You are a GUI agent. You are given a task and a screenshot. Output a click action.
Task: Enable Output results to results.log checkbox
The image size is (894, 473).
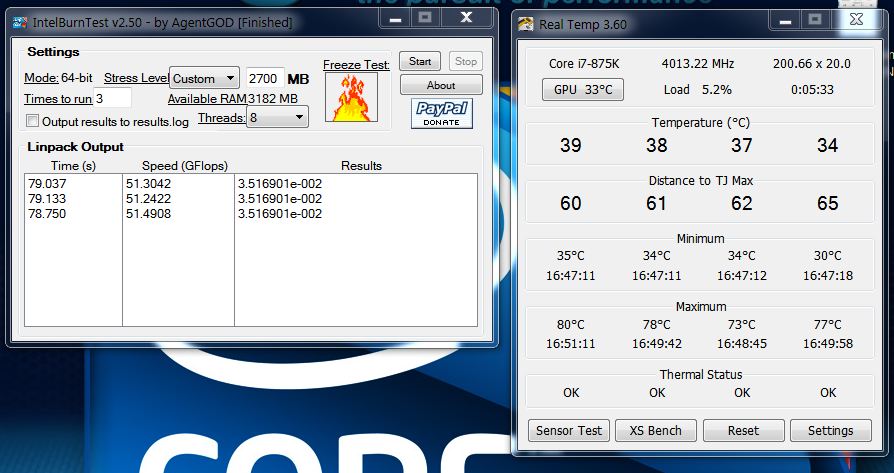click(x=33, y=121)
